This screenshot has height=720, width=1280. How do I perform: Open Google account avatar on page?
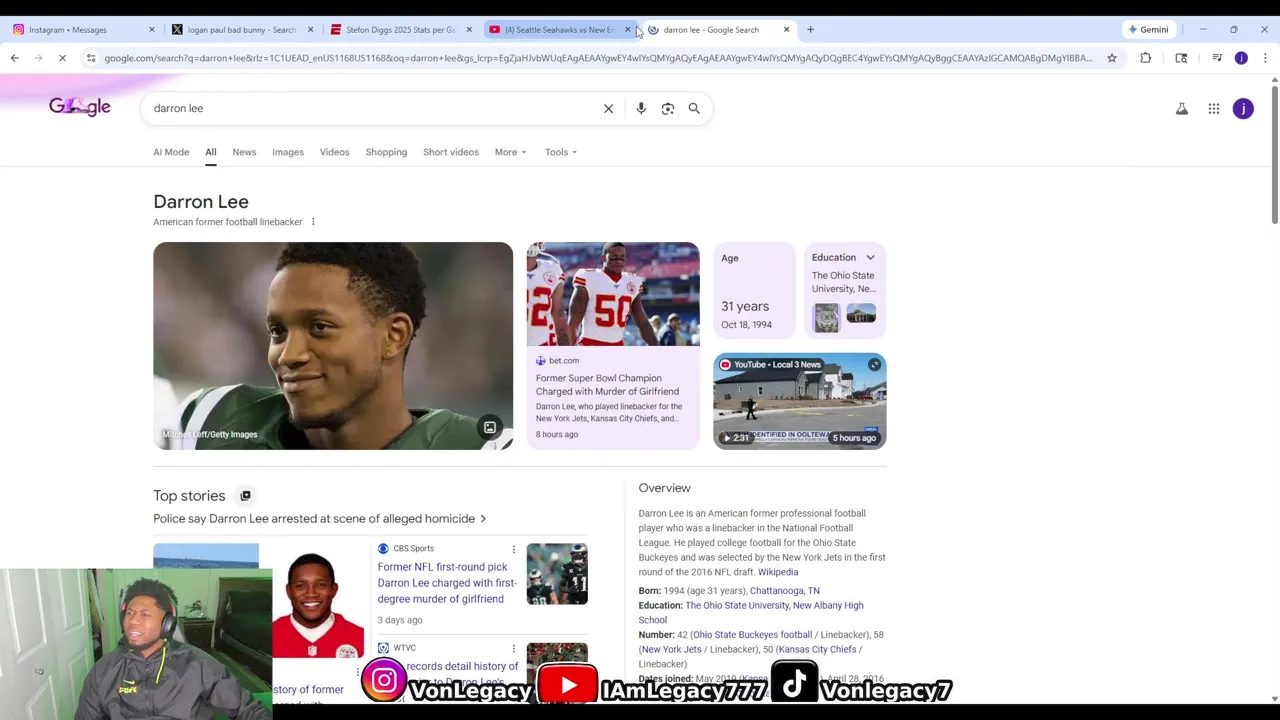tap(1243, 109)
